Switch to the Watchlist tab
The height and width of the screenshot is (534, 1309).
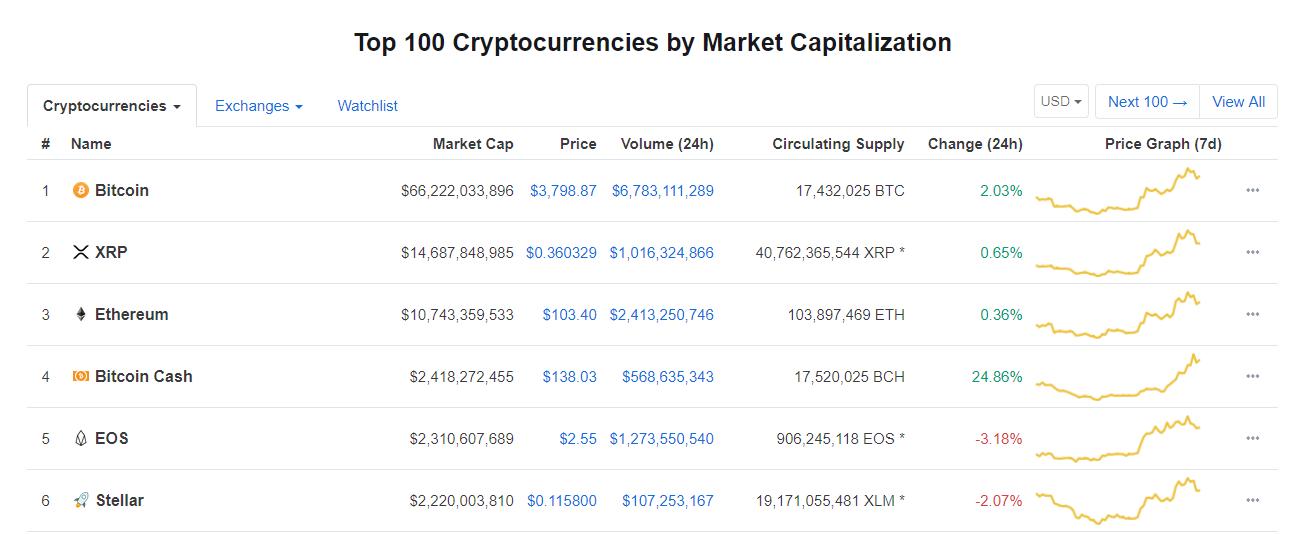pos(367,106)
